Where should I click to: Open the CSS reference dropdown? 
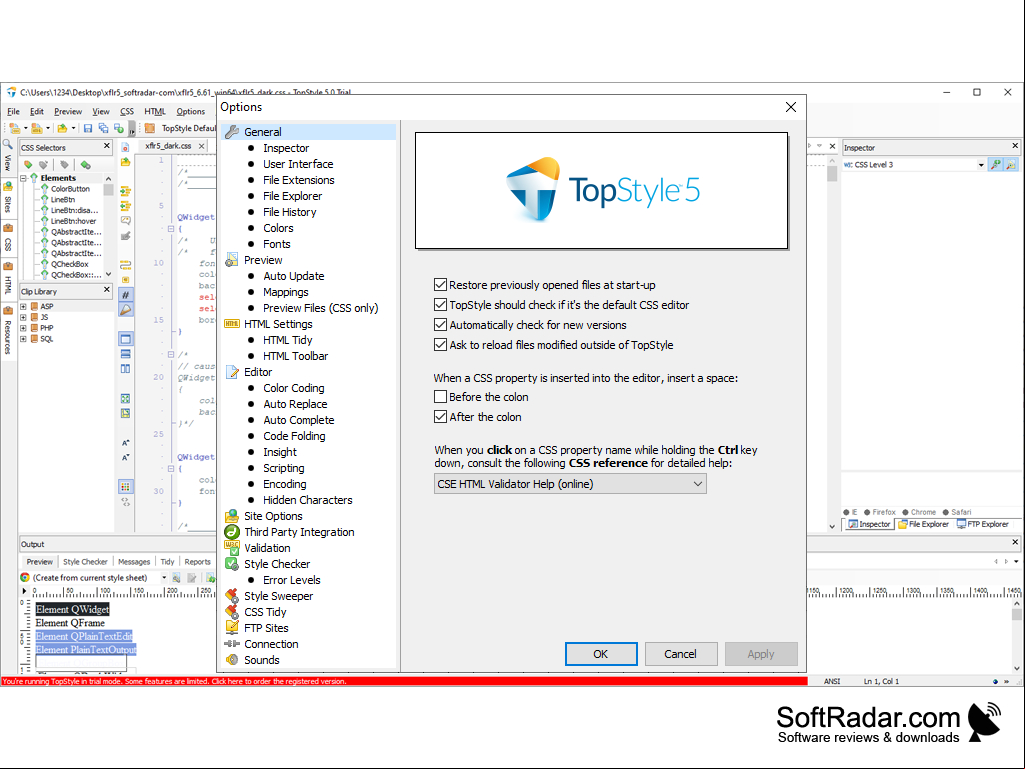[x=570, y=484]
